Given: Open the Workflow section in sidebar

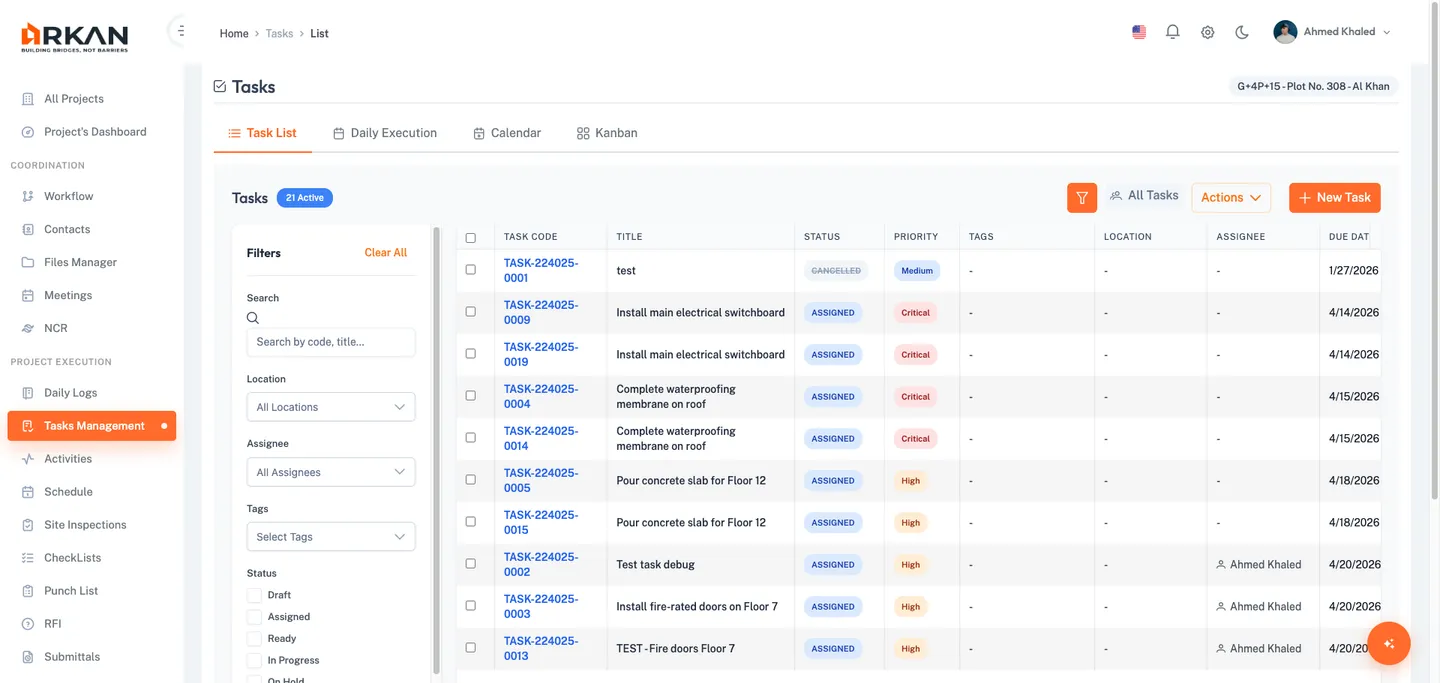Looking at the screenshot, I should [x=68, y=195].
